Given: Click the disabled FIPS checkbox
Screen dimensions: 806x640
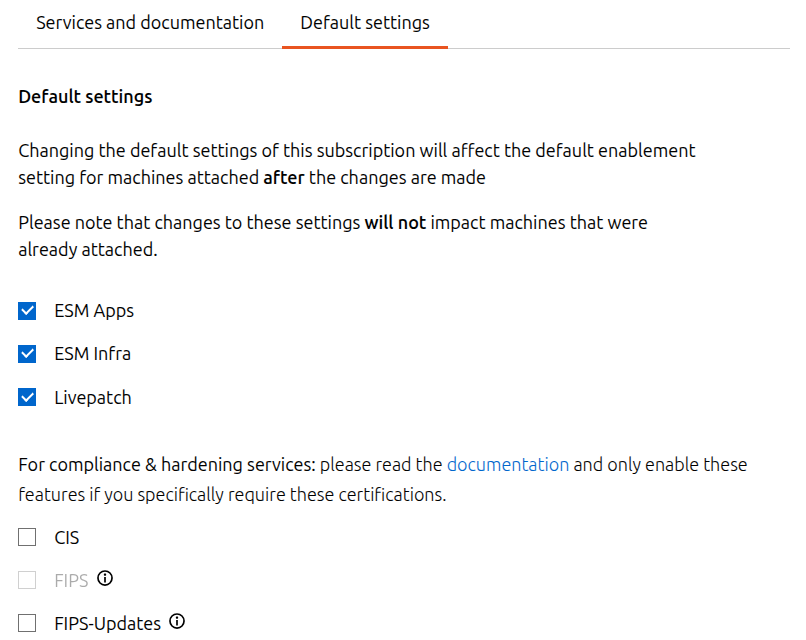Looking at the screenshot, I should click(27, 579).
